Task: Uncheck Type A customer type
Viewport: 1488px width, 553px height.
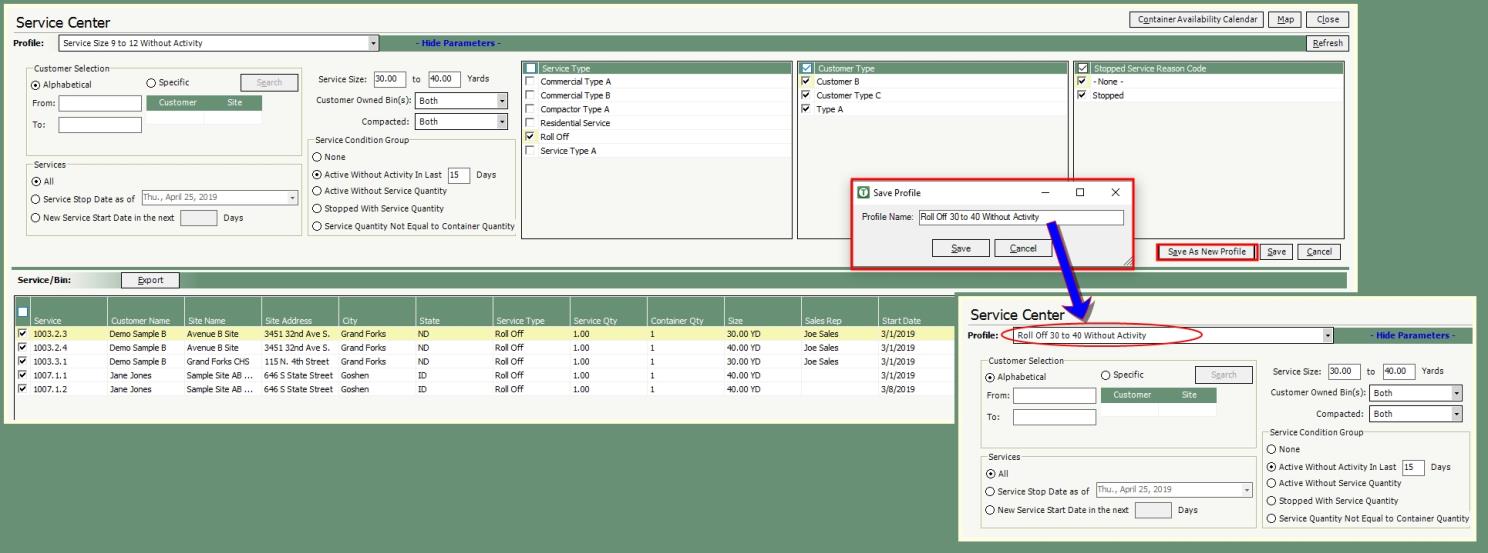Action: click(x=806, y=109)
